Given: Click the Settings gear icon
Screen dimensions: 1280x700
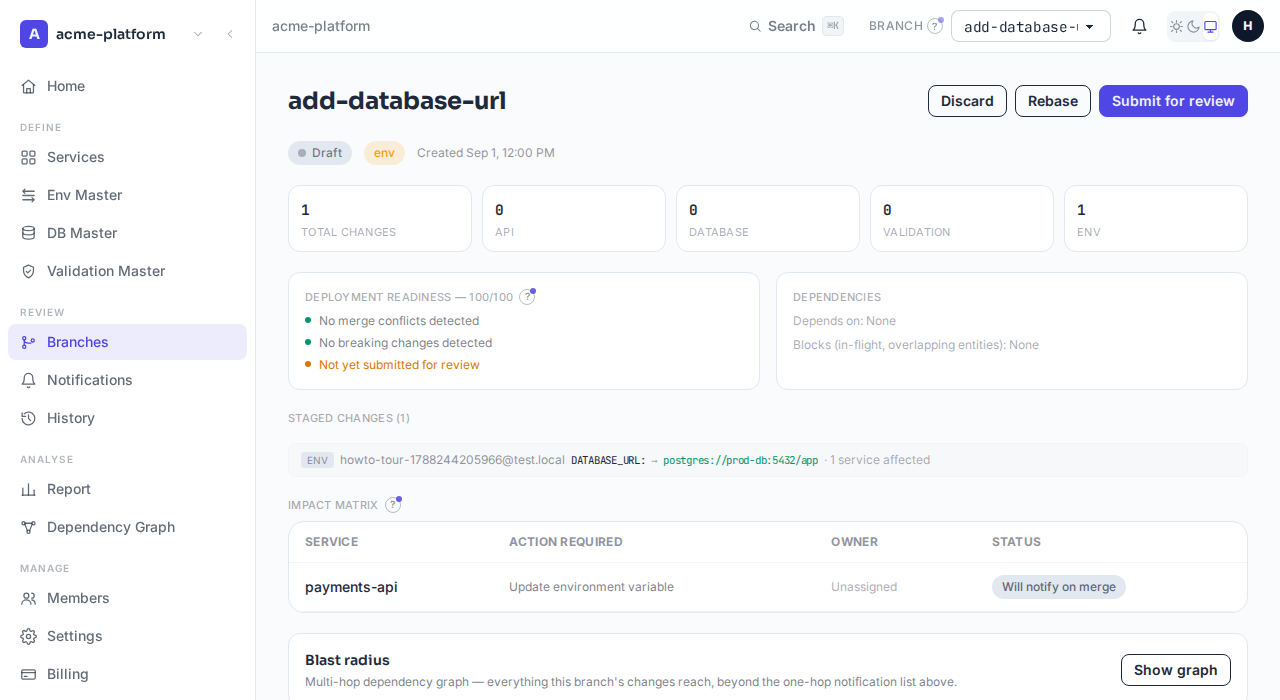Looking at the screenshot, I should (28, 636).
